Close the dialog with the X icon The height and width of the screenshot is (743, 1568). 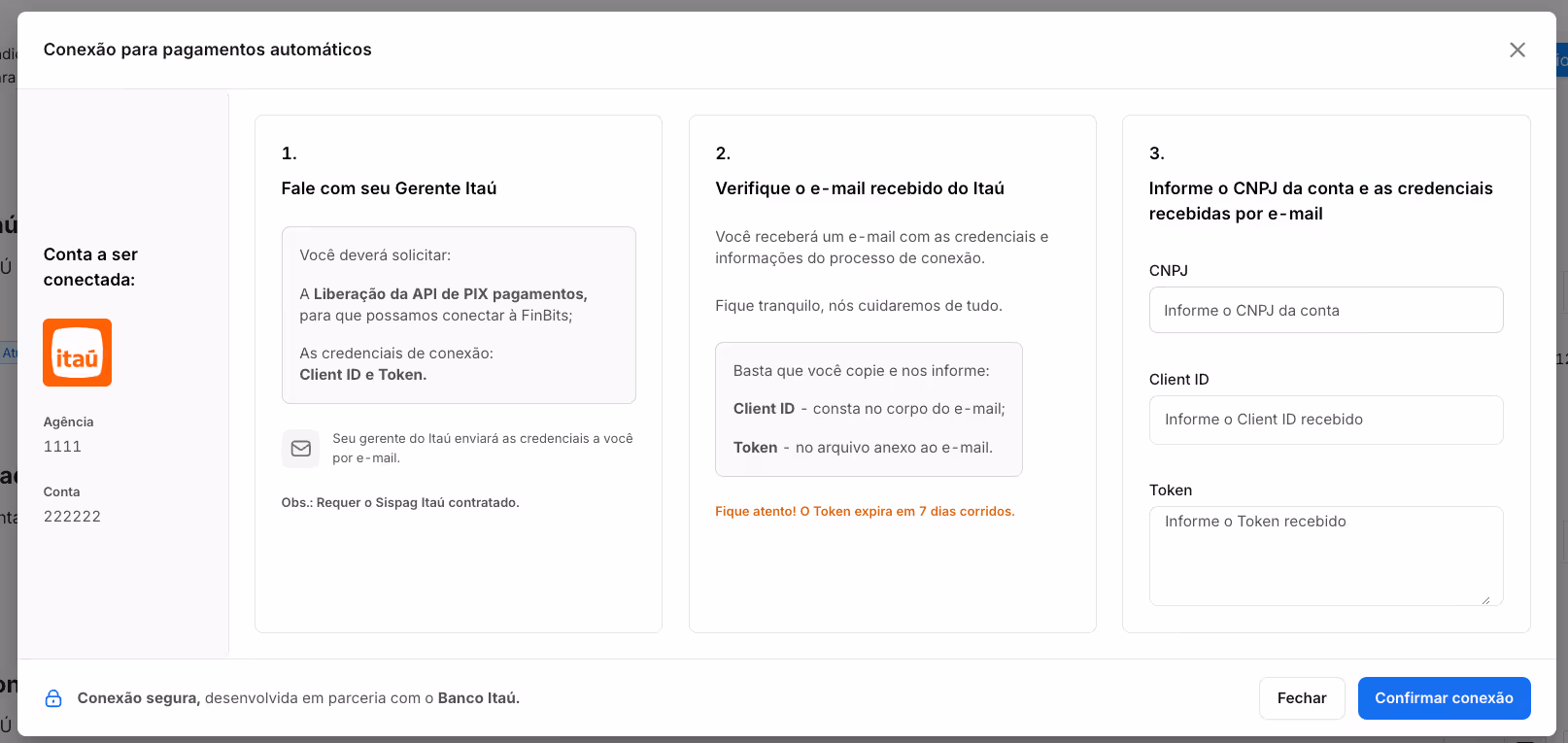coord(1517,50)
